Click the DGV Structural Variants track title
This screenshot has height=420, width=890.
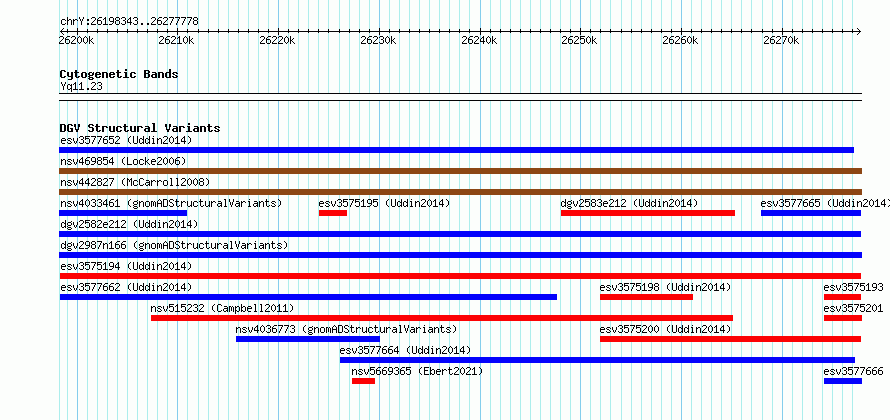[x=140, y=128]
